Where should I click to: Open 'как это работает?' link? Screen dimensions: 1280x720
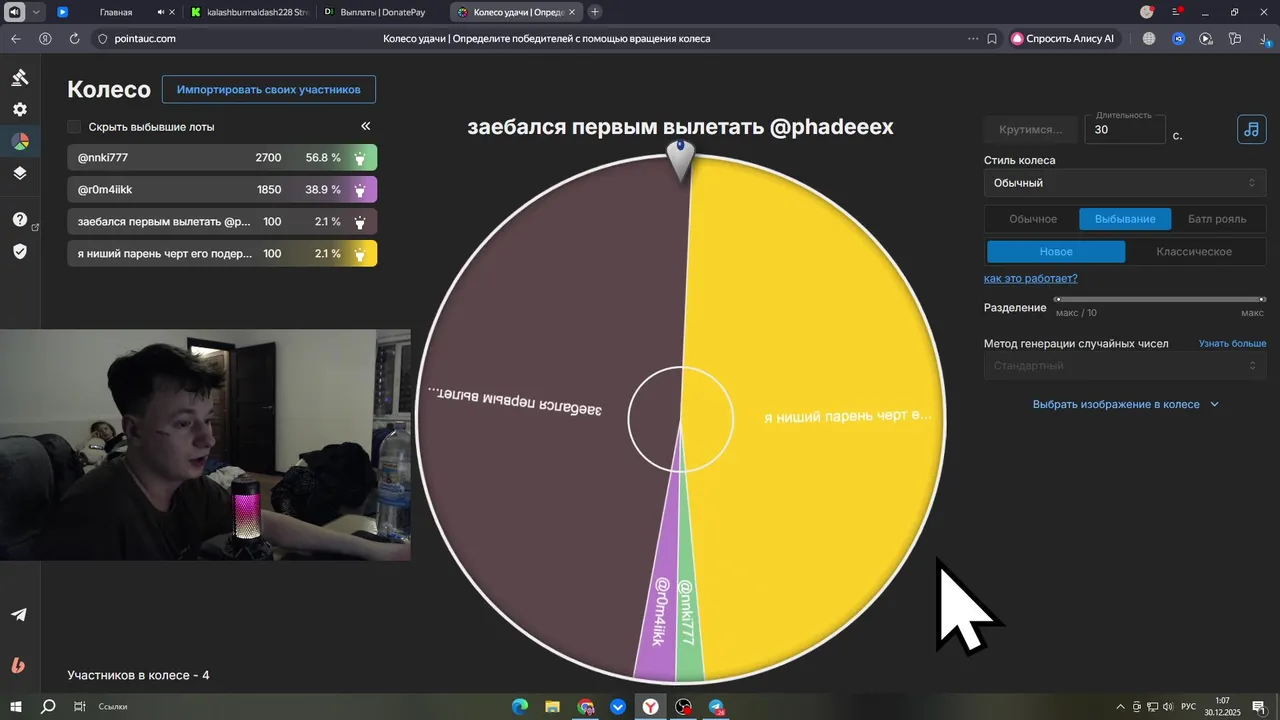[1031, 278]
